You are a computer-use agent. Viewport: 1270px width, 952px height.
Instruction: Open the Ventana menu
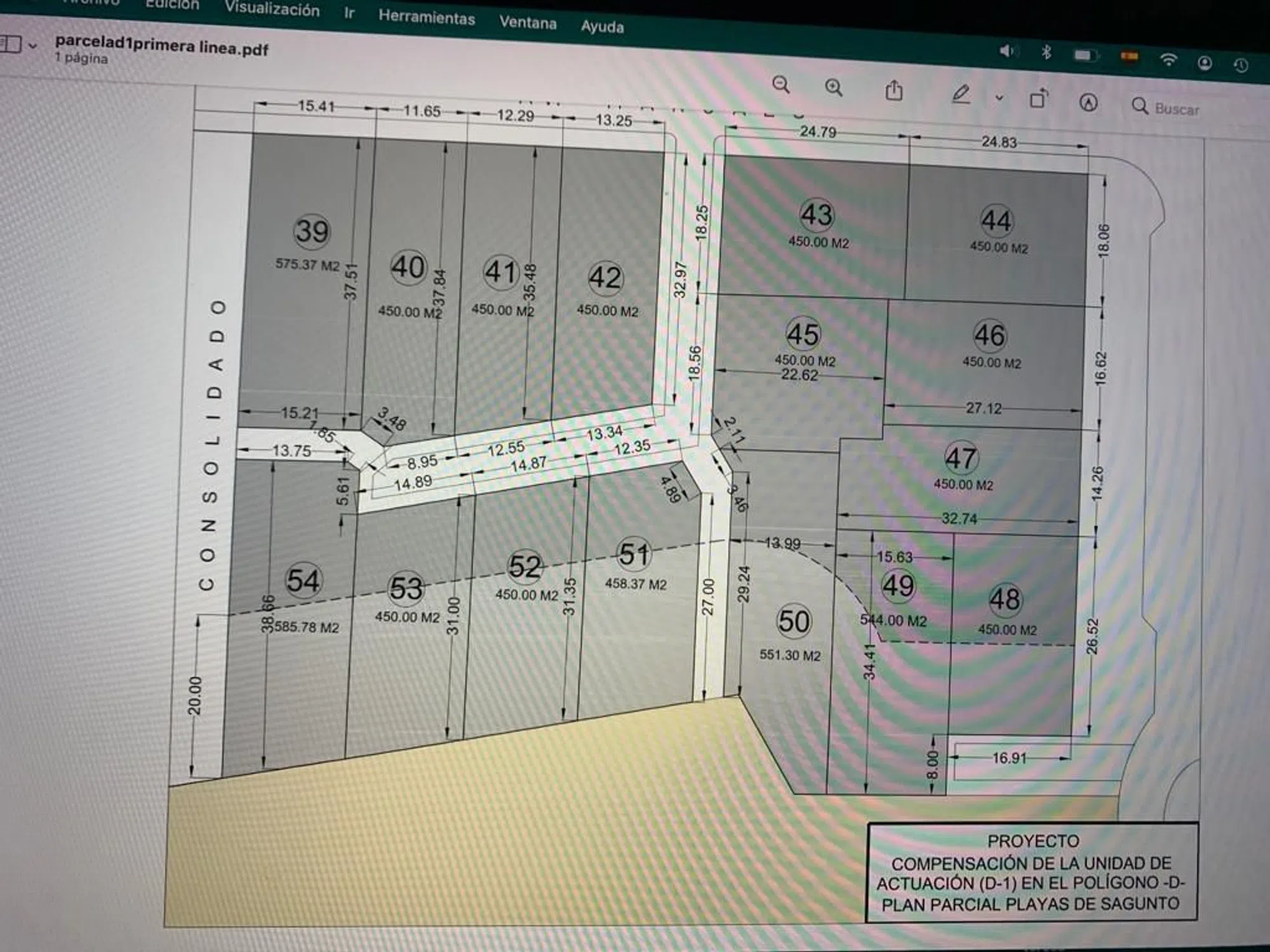tap(528, 23)
